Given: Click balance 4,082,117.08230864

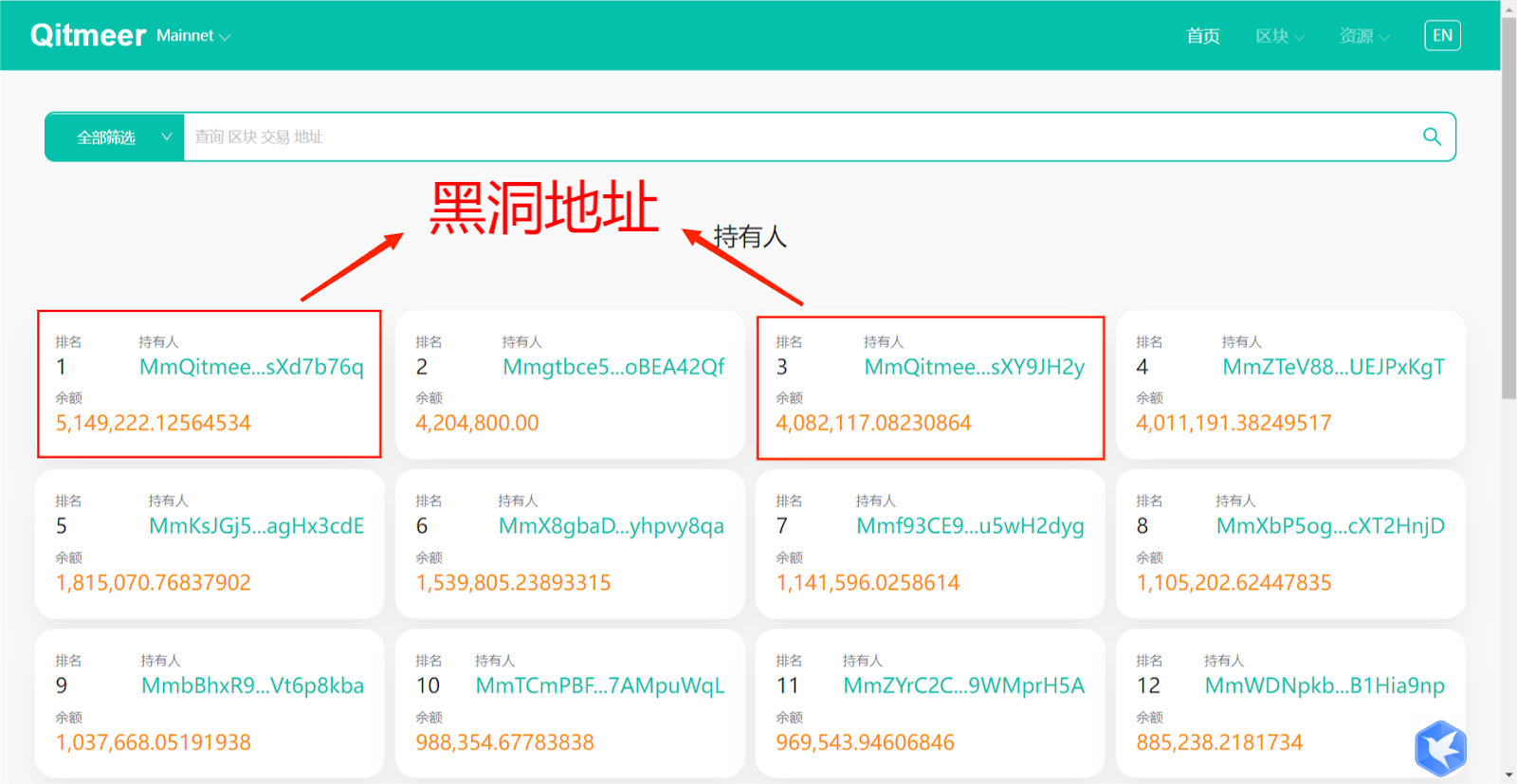Looking at the screenshot, I should point(873,423).
